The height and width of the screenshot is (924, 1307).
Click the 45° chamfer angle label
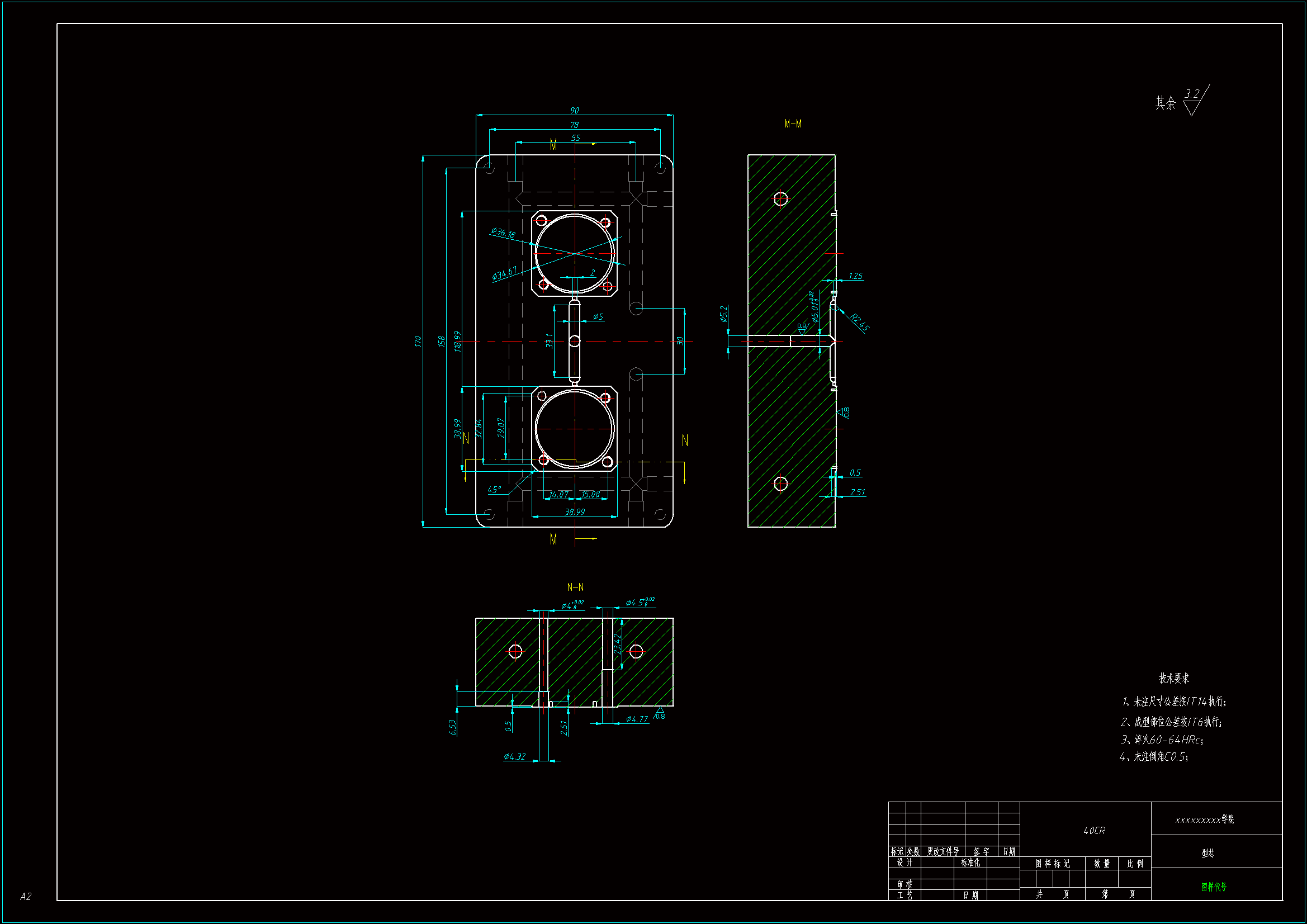tap(494, 490)
